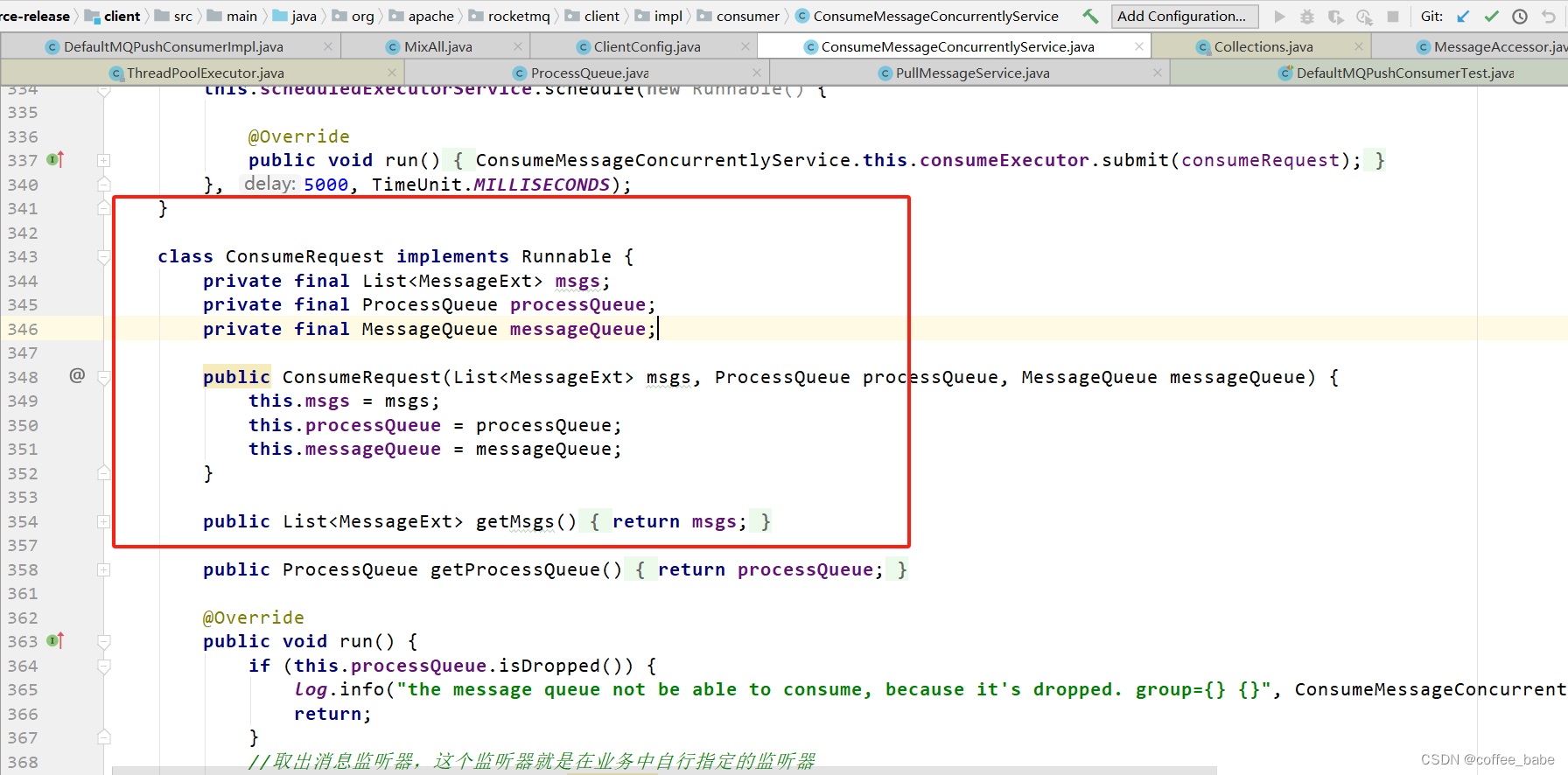Image resolution: width=1568 pixels, height=775 pixels.
Task: Click the override gutter icon on line 363
Action: click(55, 640)
